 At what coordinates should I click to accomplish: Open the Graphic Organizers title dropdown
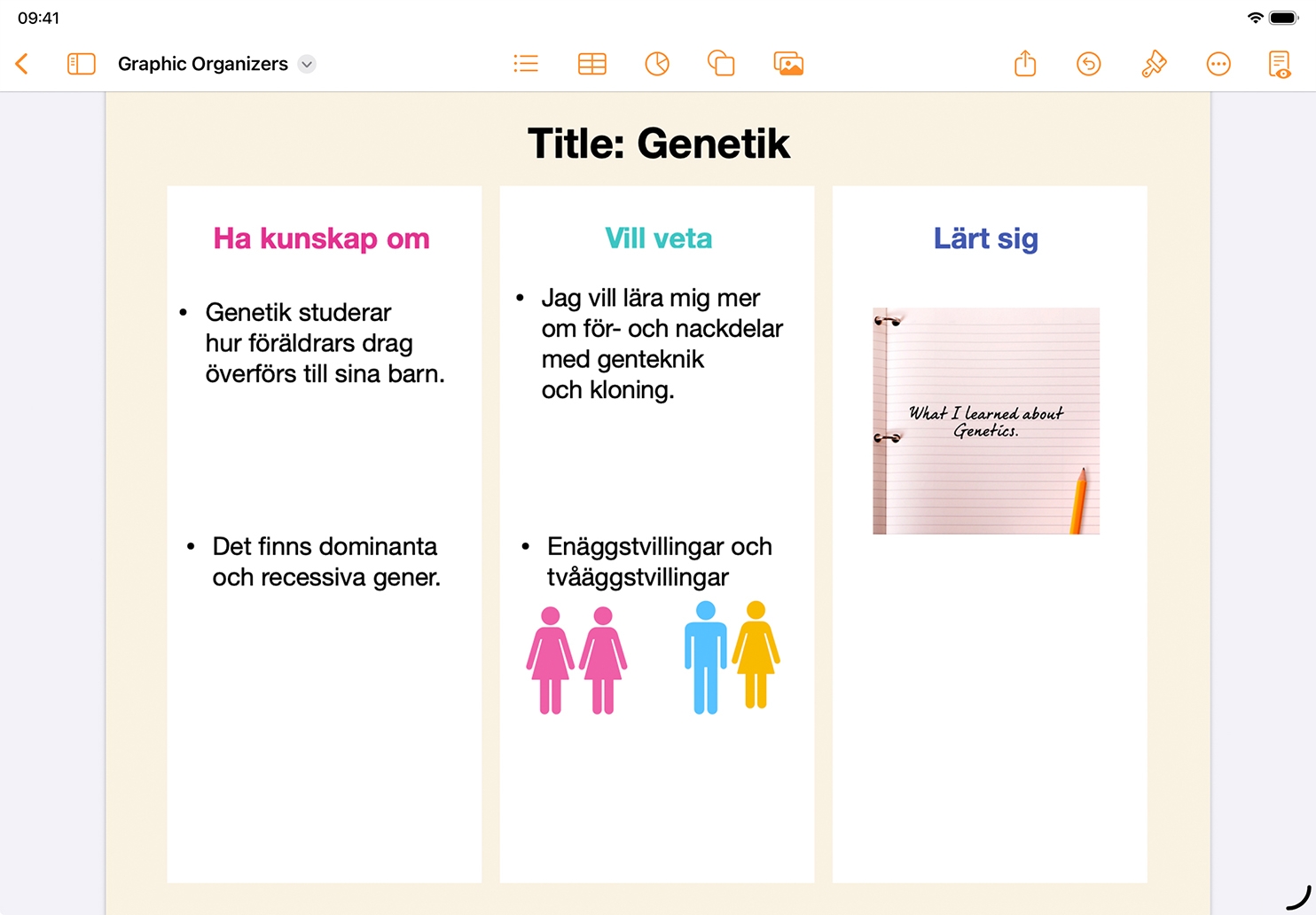point(307,64)
